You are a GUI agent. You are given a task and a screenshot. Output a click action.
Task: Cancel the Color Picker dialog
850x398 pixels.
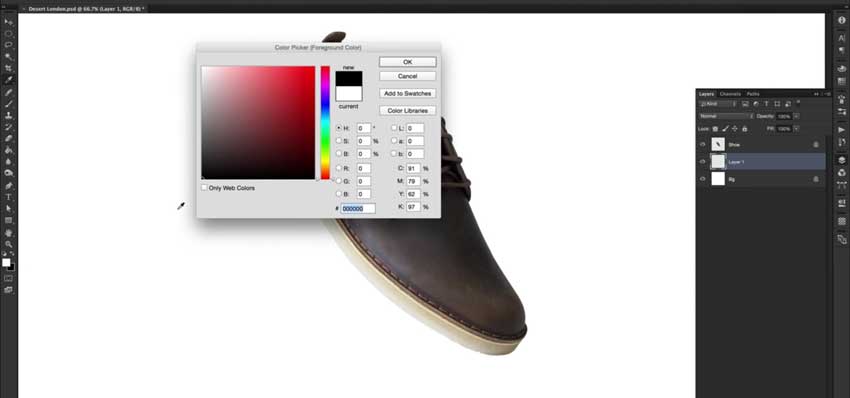tap(408, 76)
